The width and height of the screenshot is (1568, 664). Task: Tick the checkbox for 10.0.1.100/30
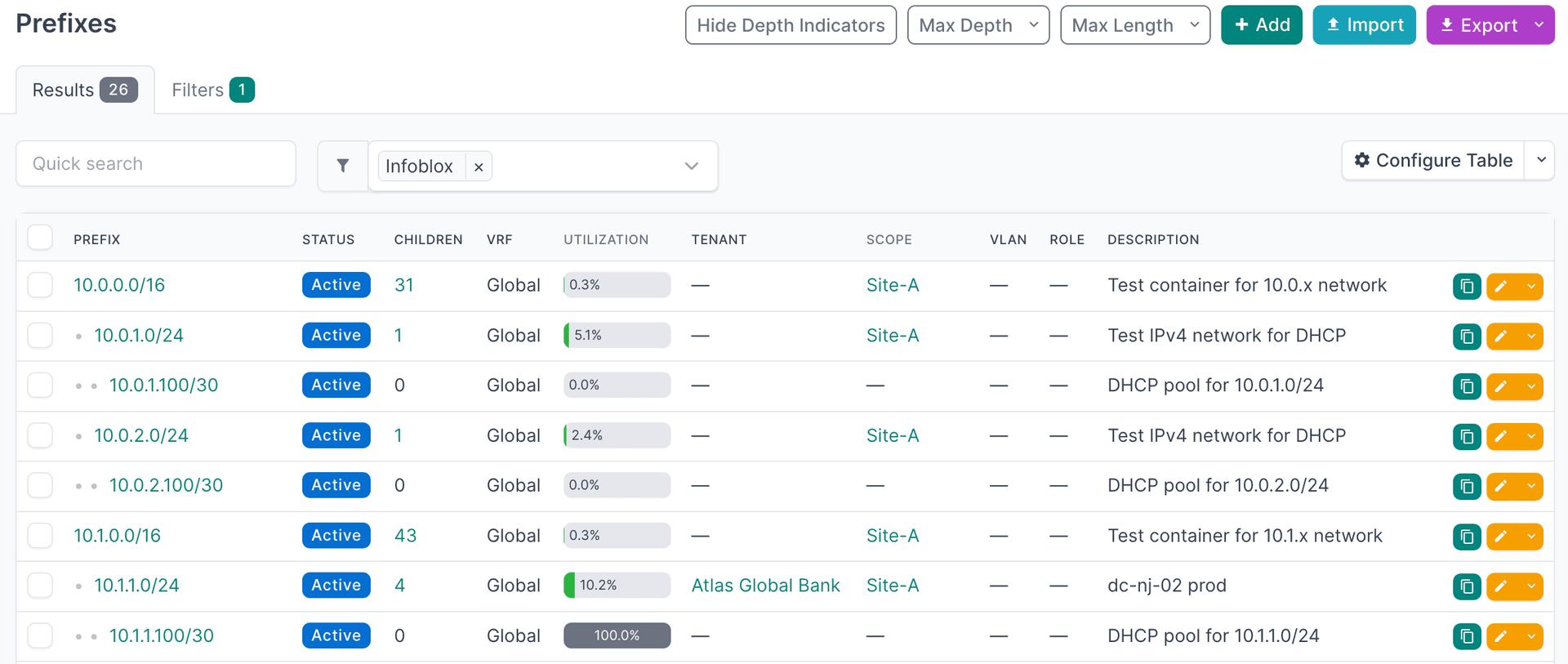(x=40, y=385)
